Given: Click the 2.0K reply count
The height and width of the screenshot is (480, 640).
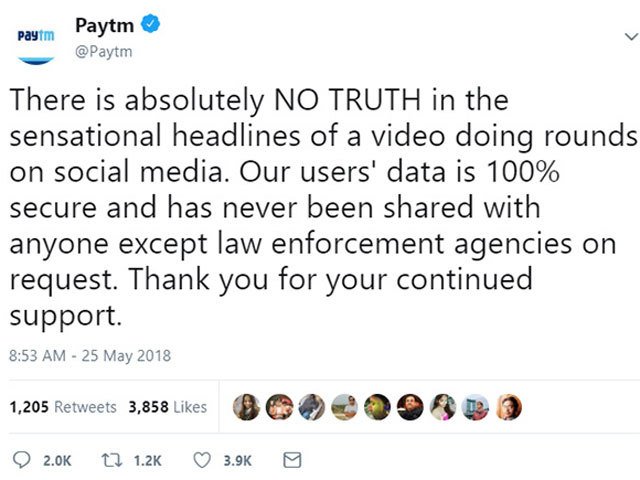Looking at the screenshot, I should [x=57, y=461].
